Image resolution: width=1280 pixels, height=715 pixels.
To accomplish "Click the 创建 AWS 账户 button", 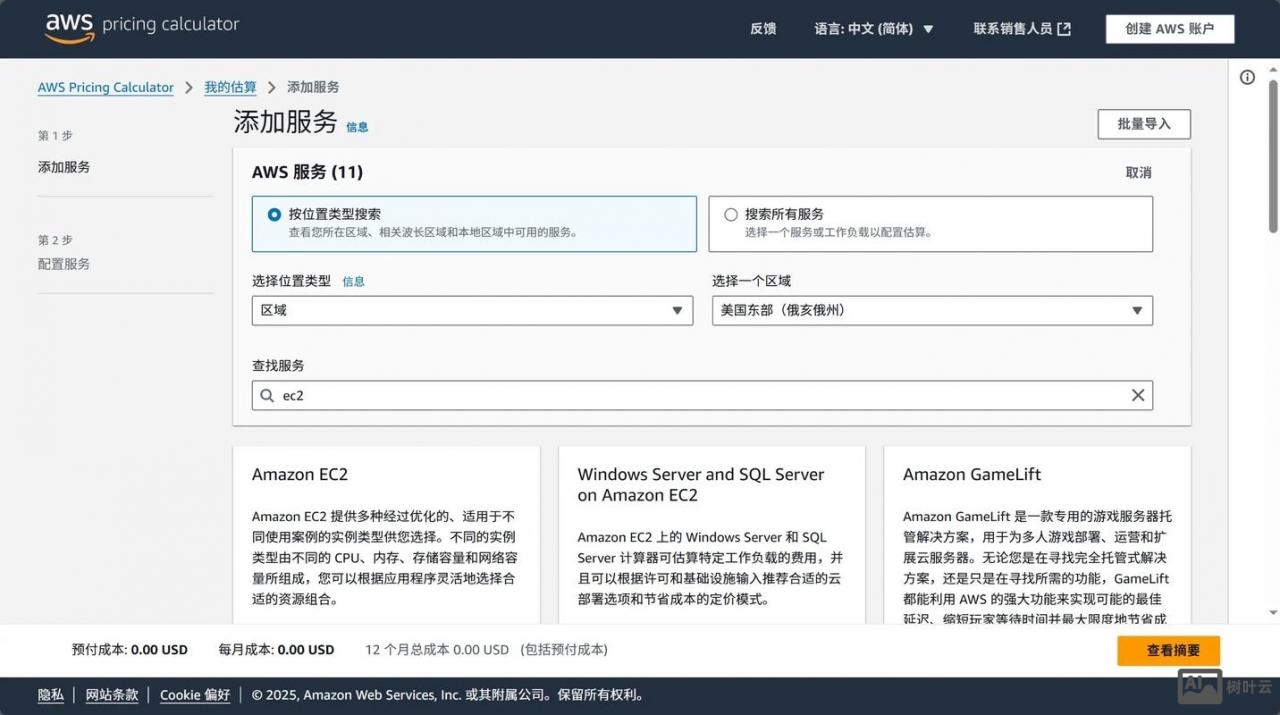I will pos(1169,29).
